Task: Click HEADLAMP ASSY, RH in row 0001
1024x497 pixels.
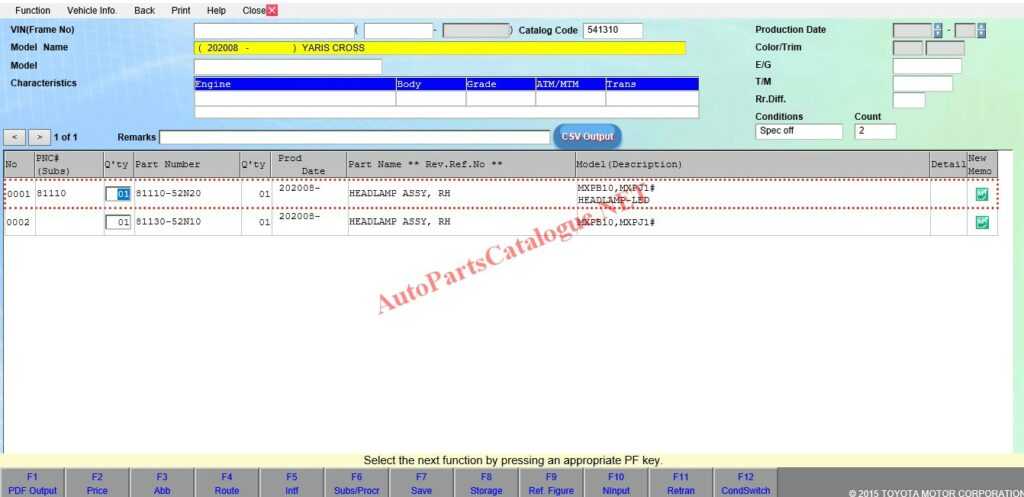Action: [x=400, y=194]
